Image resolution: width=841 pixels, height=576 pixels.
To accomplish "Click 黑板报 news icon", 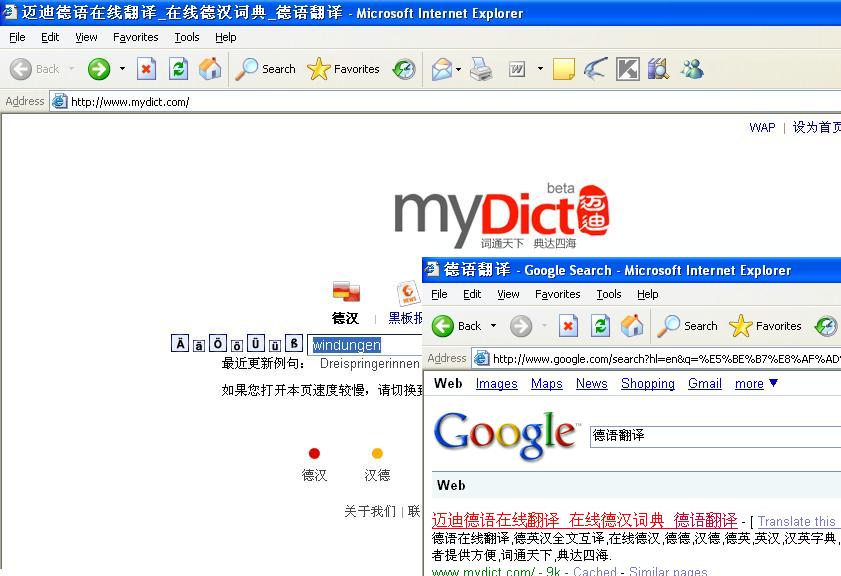I will [408, 293].
